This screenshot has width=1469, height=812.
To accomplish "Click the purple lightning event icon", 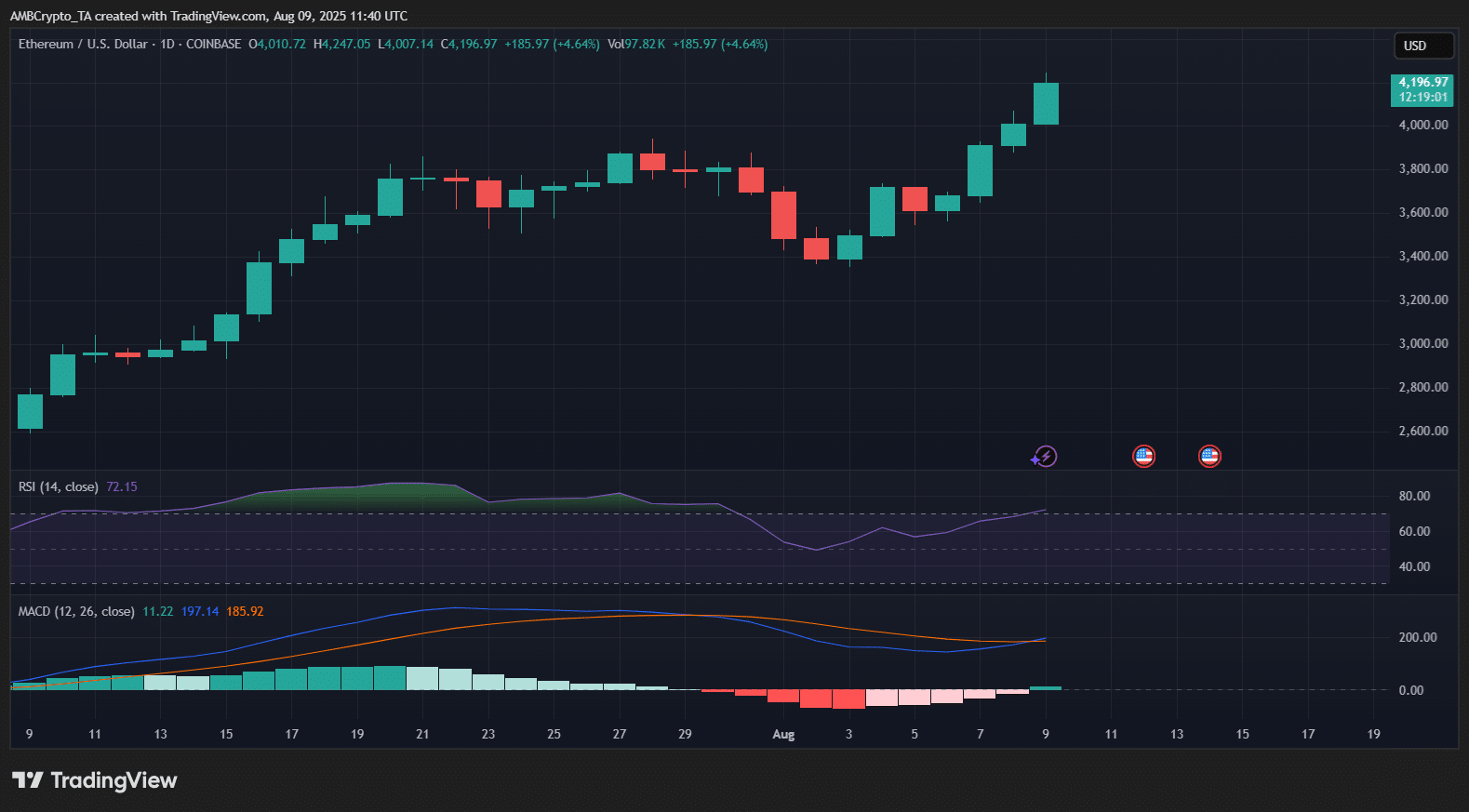I will click(x=1045, y=457).
